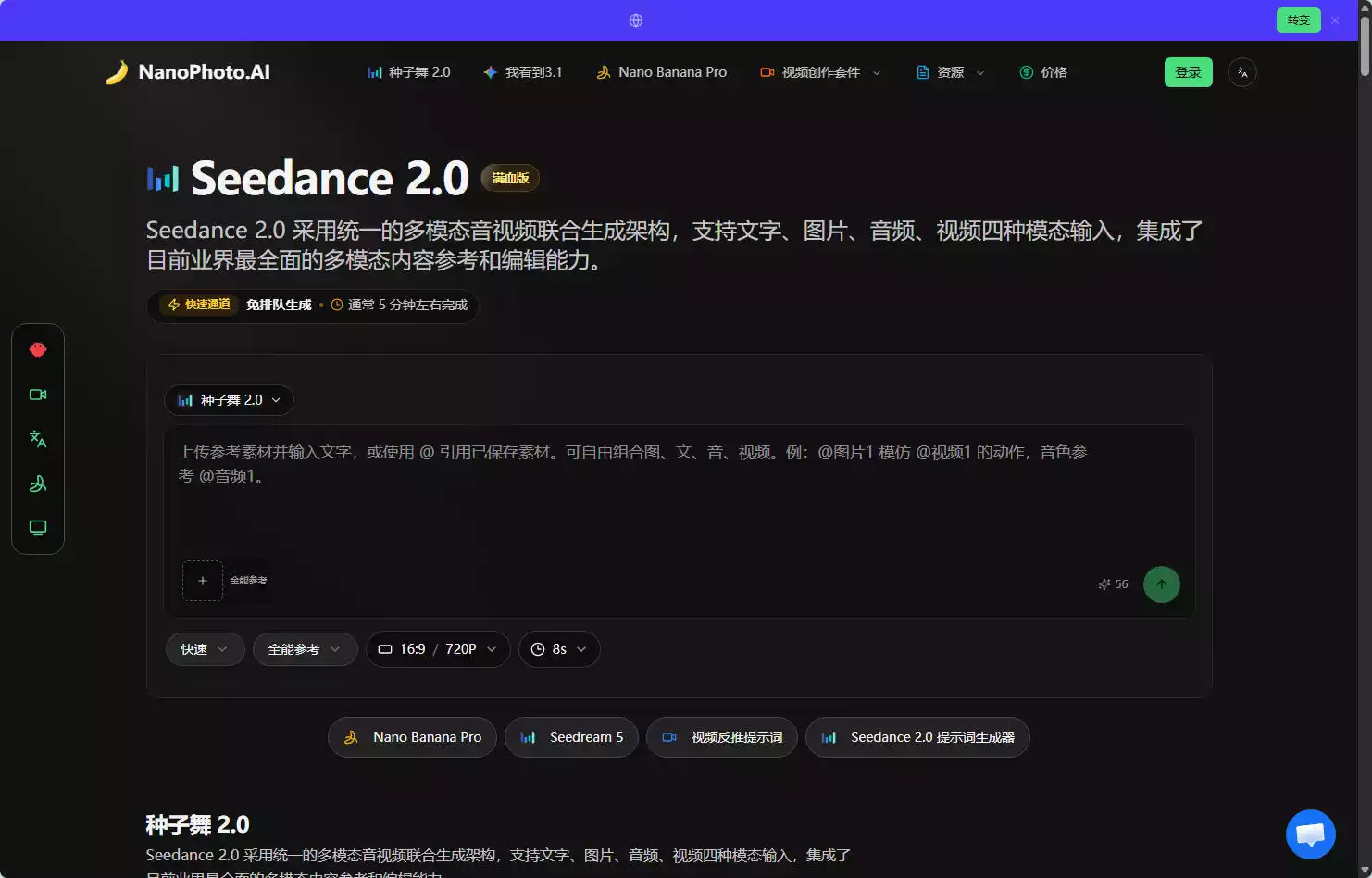
Task: Click the NanoPhoto.AI banana logo
Action: [188, 72]
